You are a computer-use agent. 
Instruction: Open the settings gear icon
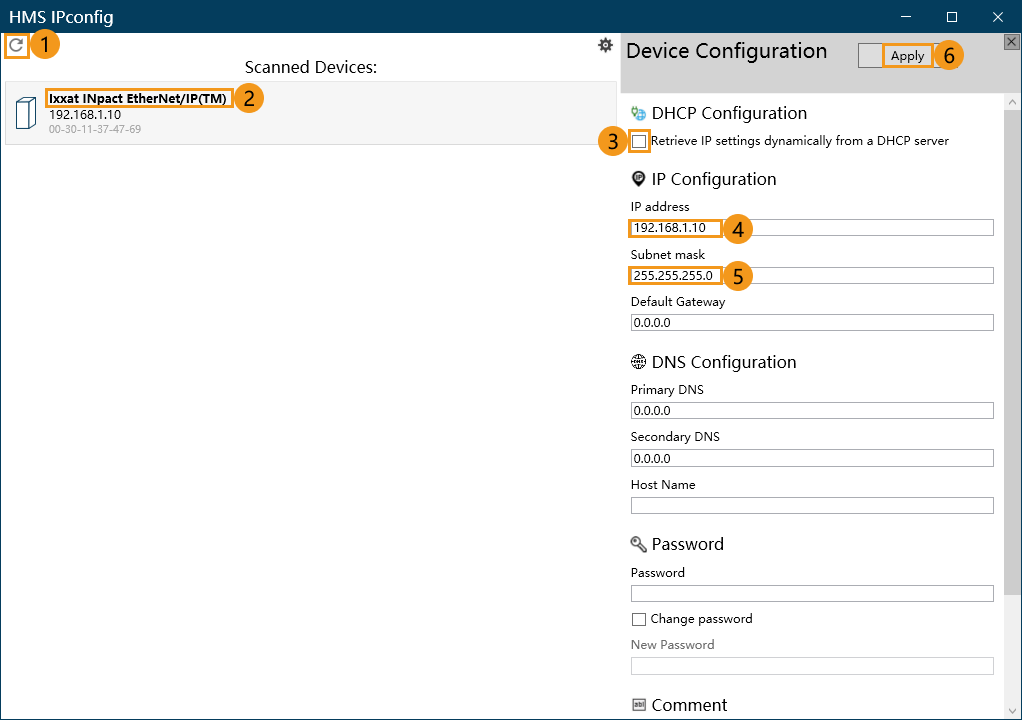[605, 45]
